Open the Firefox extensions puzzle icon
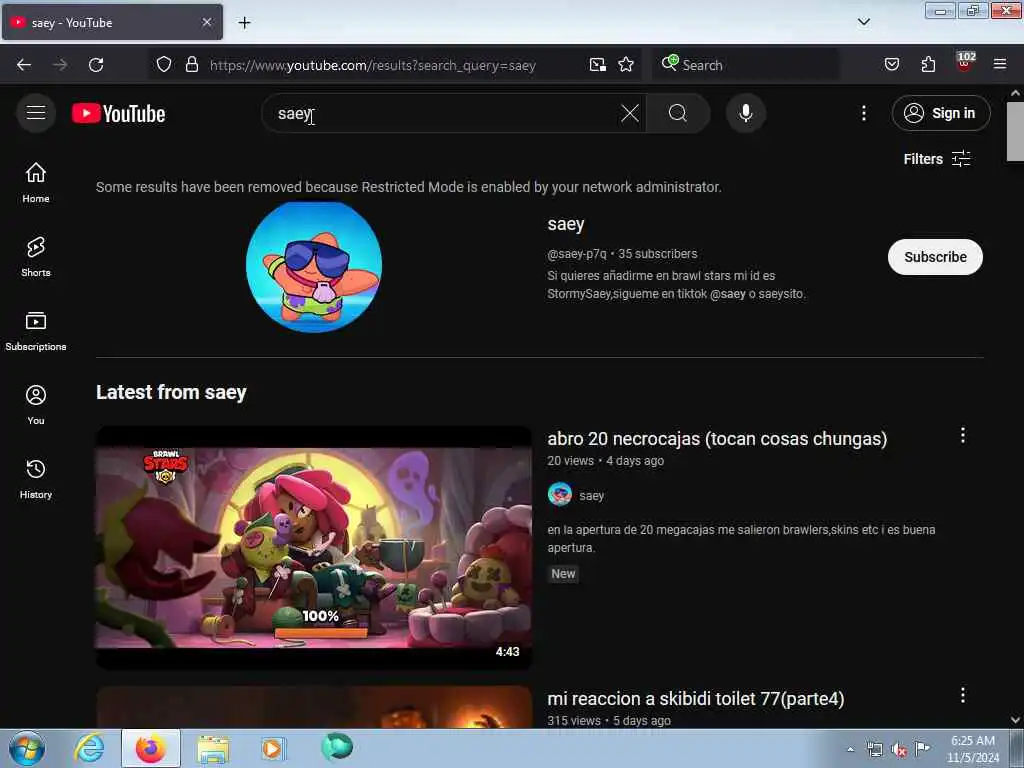This screenshot has height=768, width=1024. tap(928, 64)
